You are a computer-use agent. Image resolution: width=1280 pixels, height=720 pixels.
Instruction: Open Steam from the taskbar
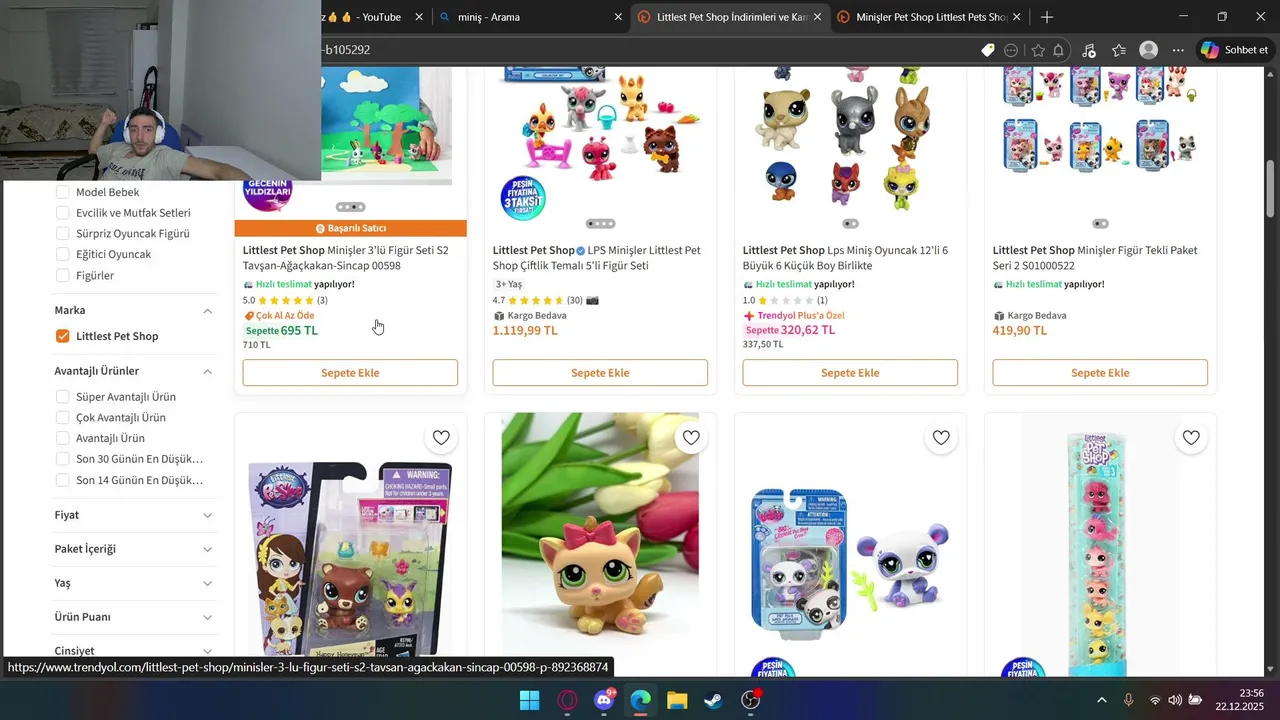(713, 700)
